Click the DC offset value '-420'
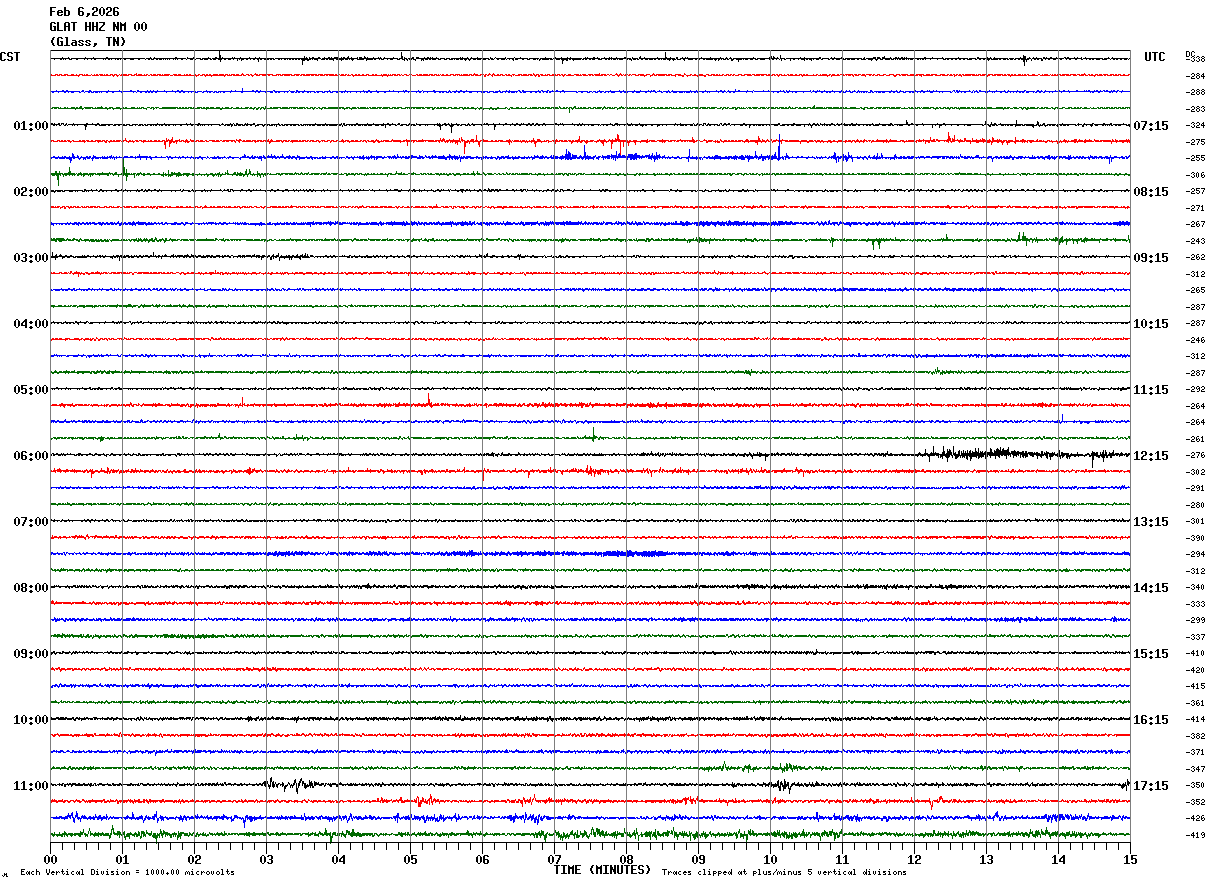Image resolution: width=1210 pixels, height=886 pixels. click(1195, 670)
